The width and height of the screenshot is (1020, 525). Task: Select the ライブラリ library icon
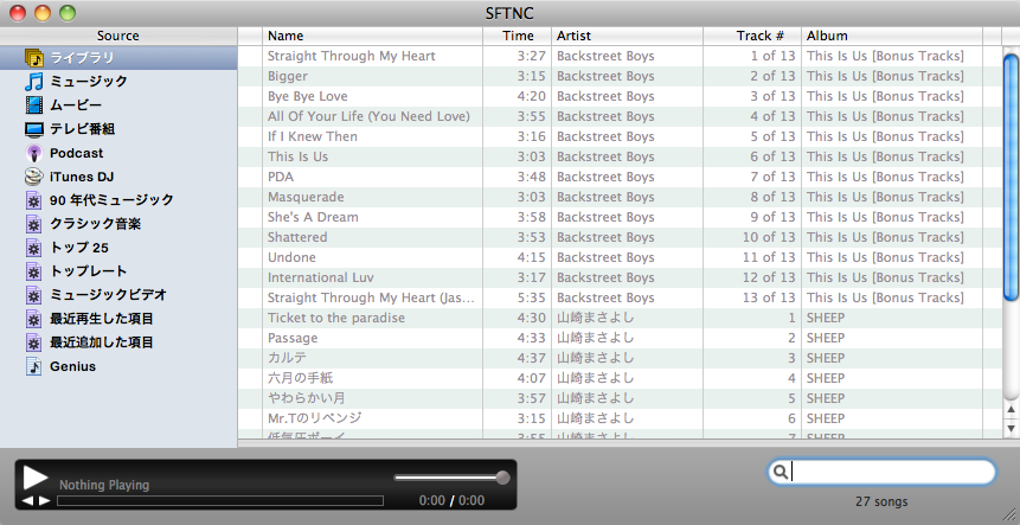pyautogui.click(x=34, y=58)
